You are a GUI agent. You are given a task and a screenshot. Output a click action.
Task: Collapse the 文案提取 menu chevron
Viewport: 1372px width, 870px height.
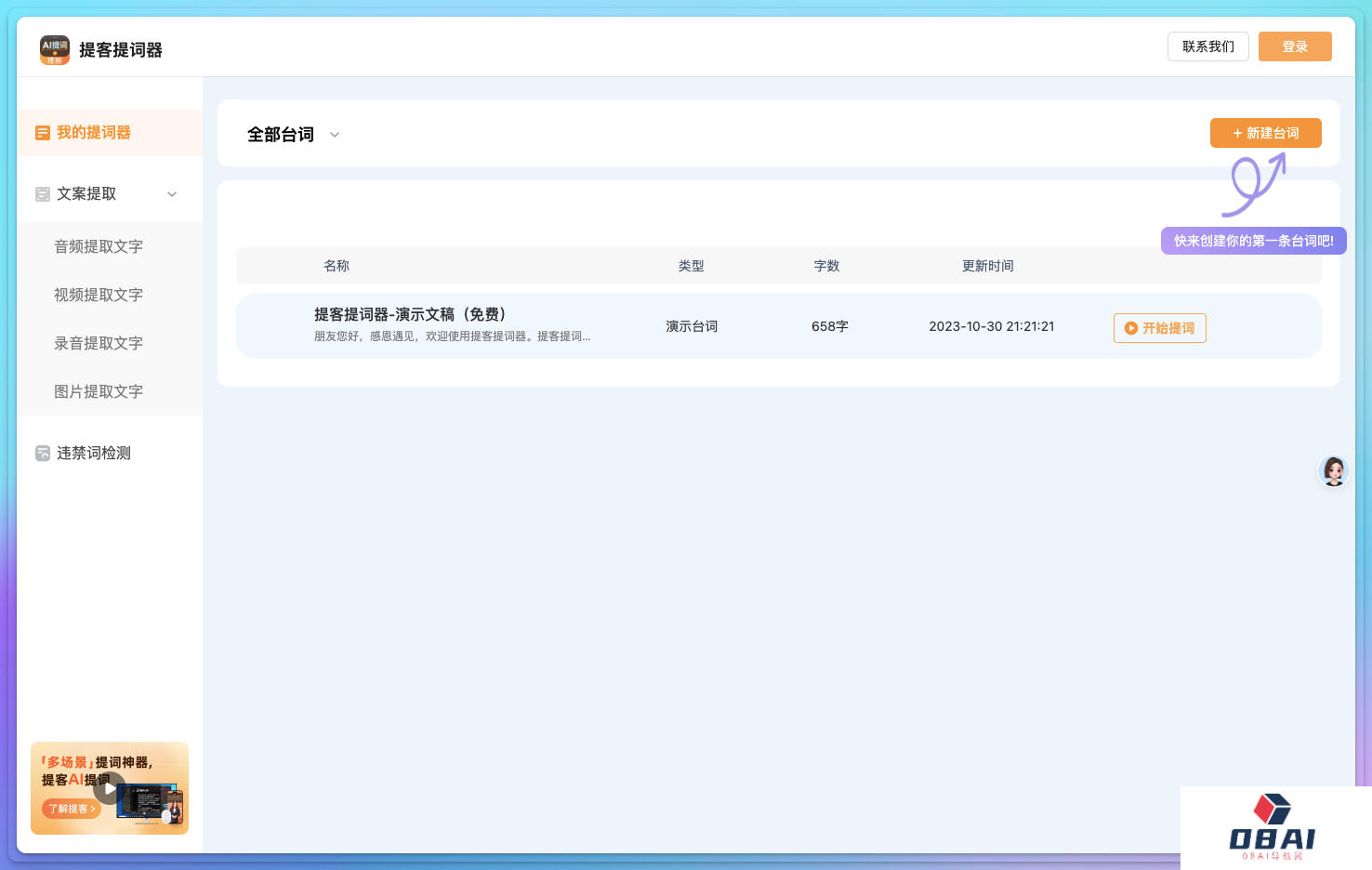[172, 194]
